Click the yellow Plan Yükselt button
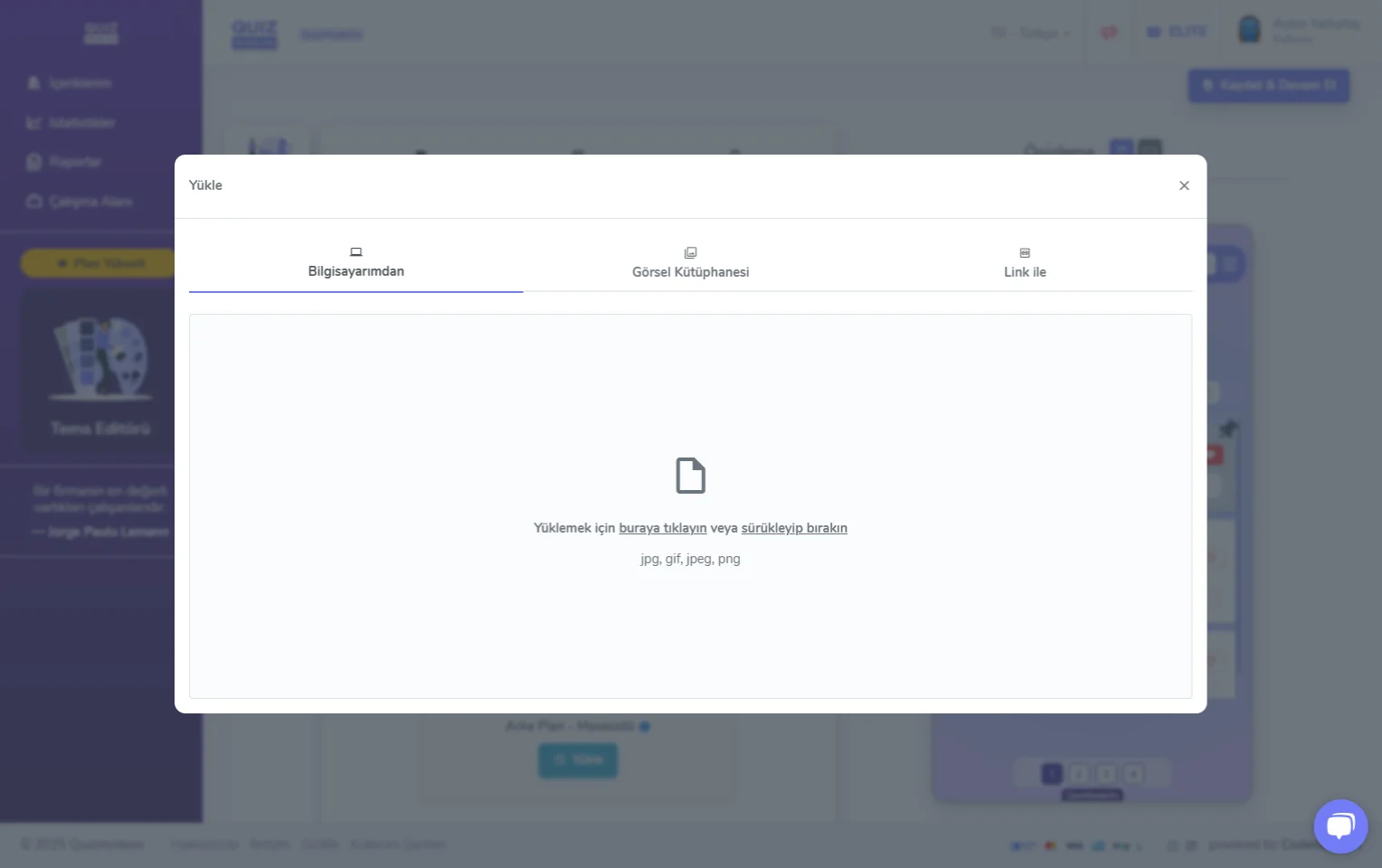This screenshot has width=1382, height=868. 99,263
